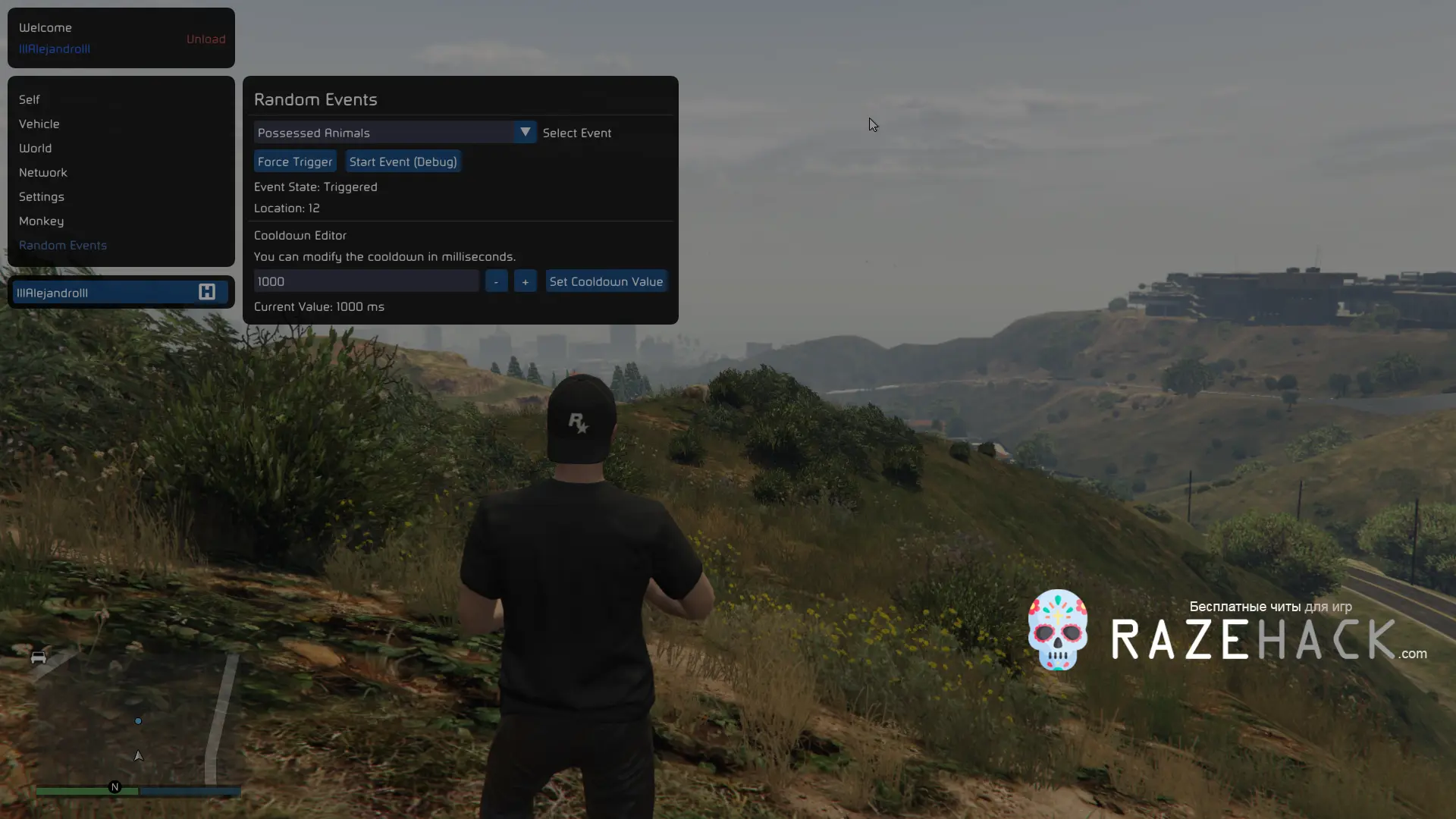
Task: Click the player icon next to IllAlejandroIll
Action: pos(207,292)
